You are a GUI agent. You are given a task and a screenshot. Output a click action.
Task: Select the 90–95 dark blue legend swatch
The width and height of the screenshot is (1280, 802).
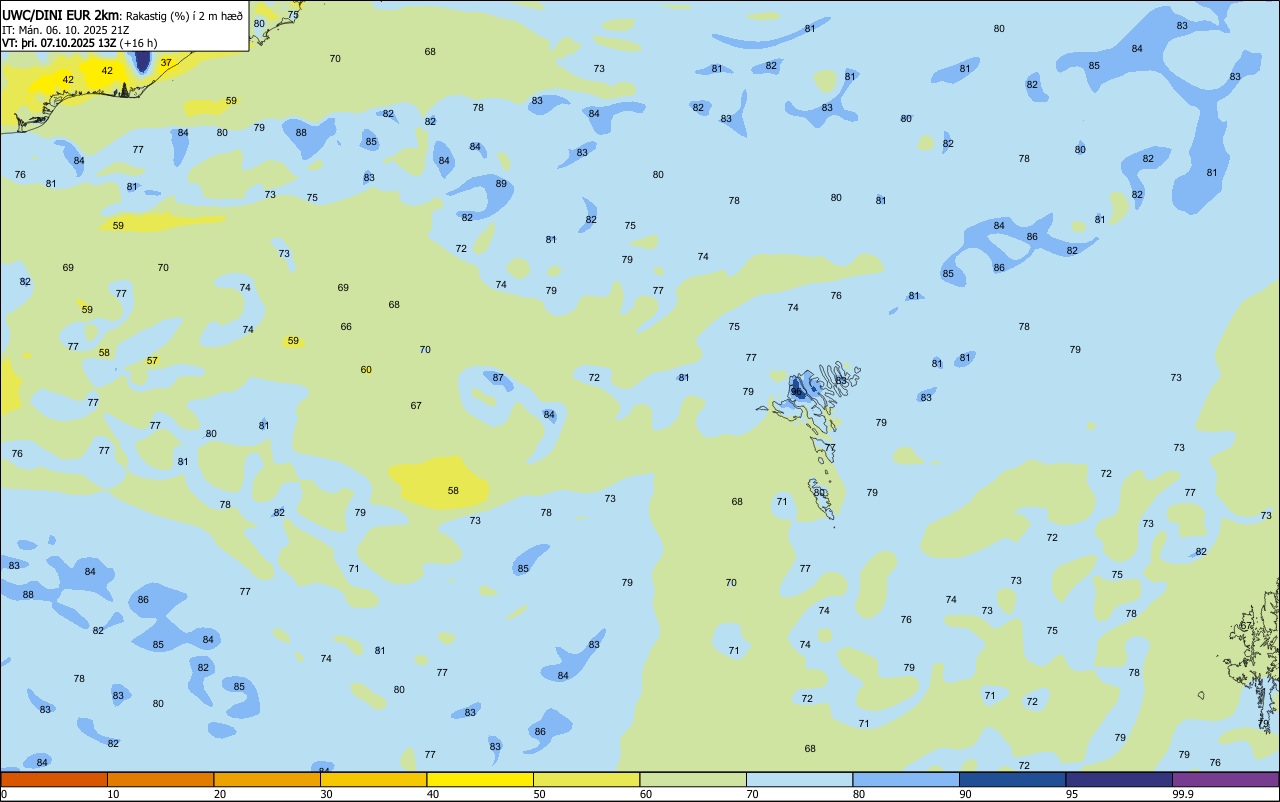pyautogui.click(x=1012, y=779)
